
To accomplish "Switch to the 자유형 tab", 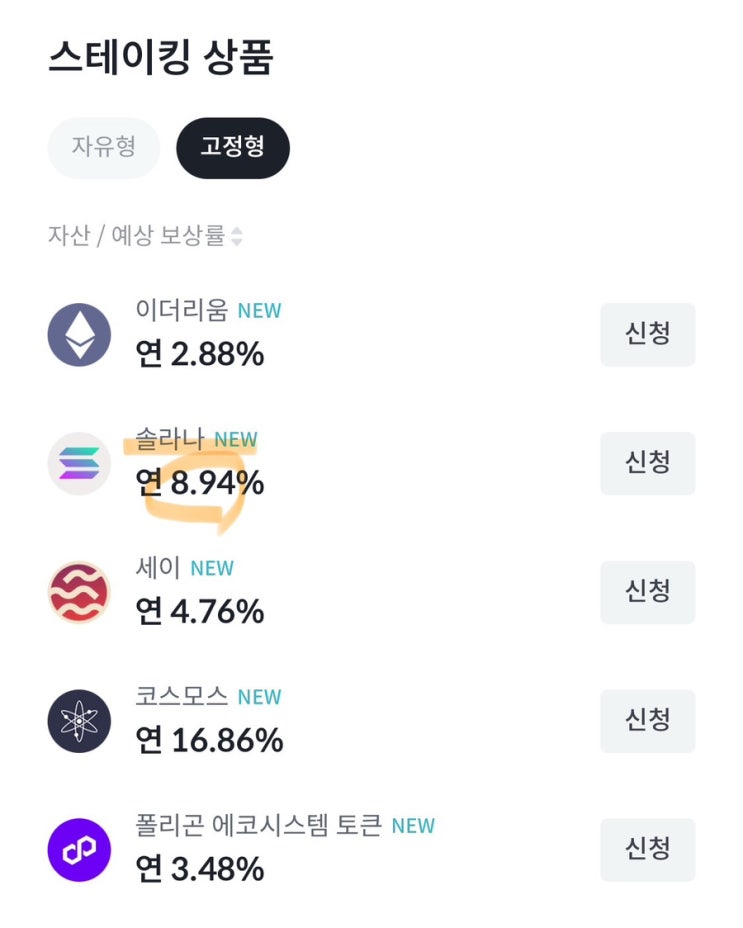I will [103, 147].
